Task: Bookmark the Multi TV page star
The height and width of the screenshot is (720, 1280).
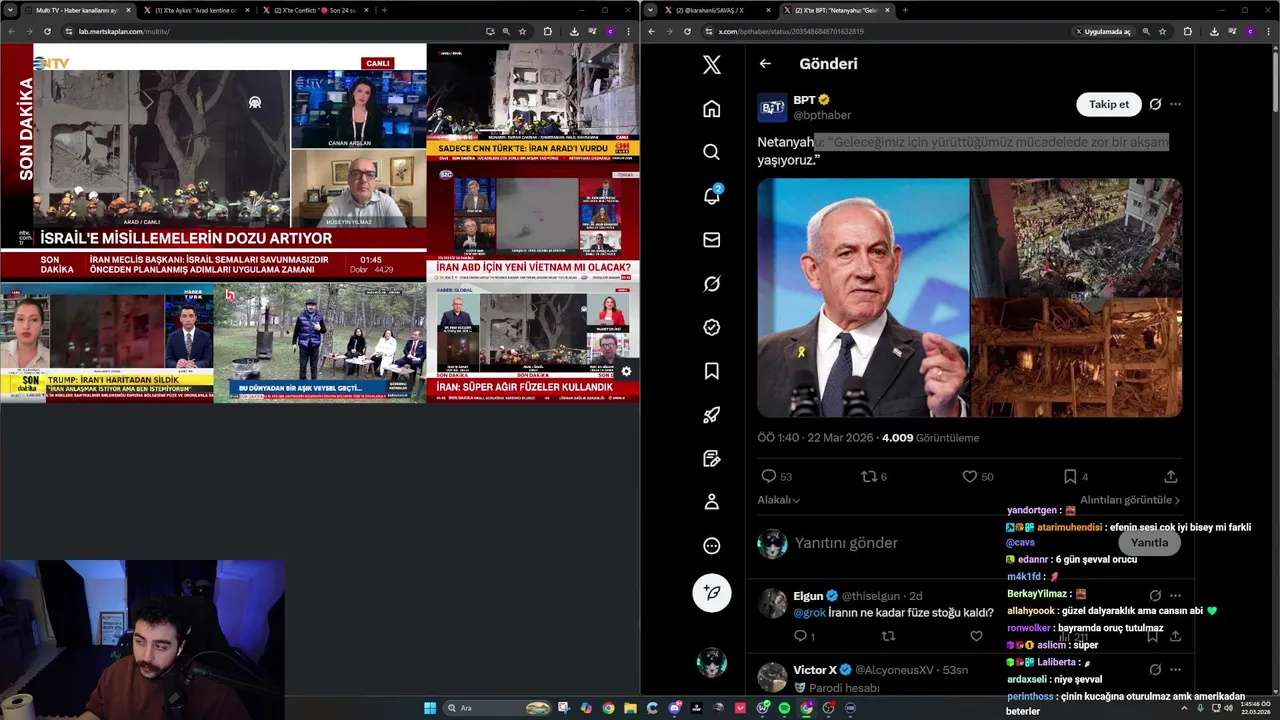Action: (x=522, y=31)
